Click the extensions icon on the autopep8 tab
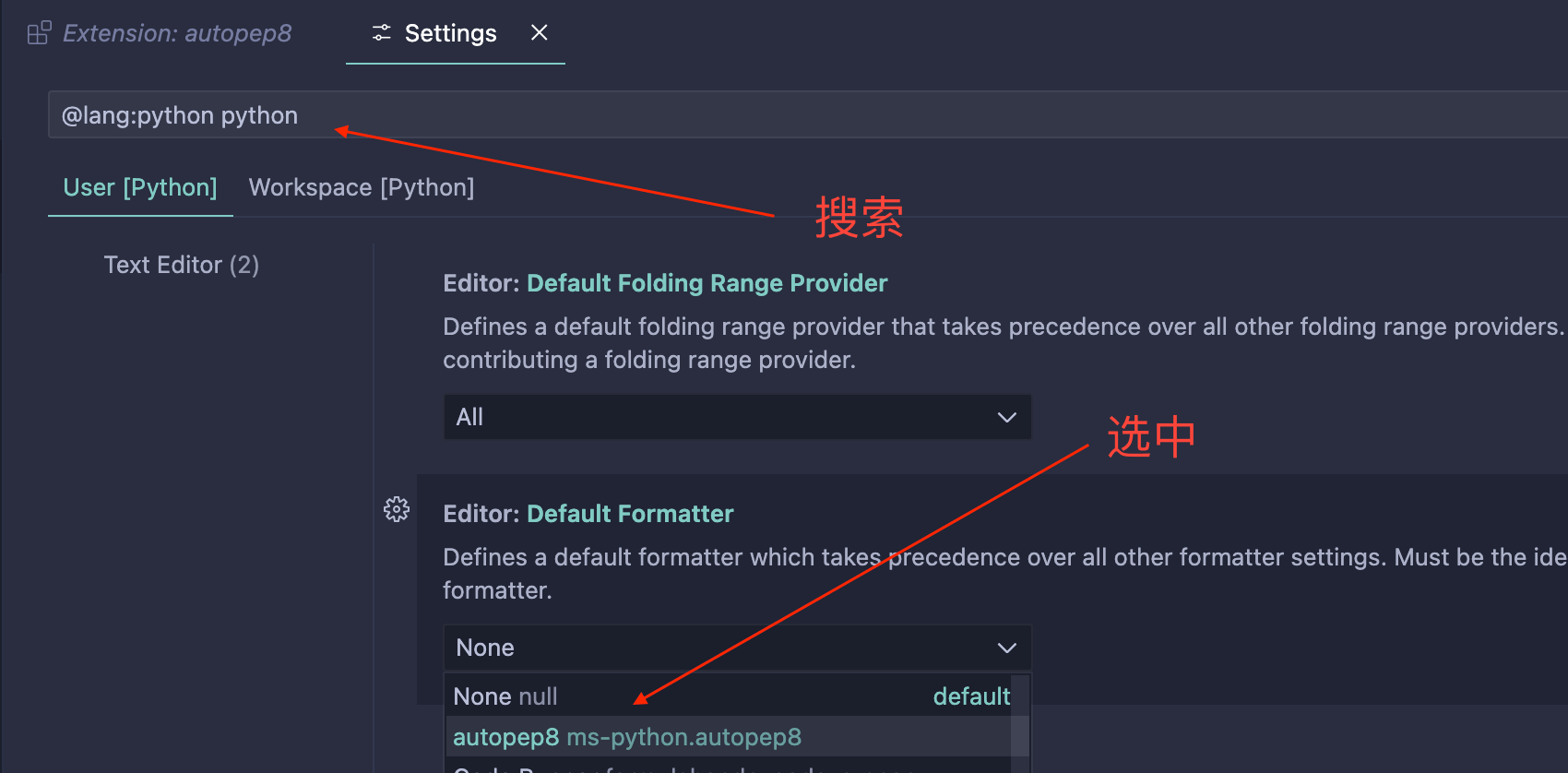Image resolution: width=1568 pixels, height=773 pixels. 39,34
